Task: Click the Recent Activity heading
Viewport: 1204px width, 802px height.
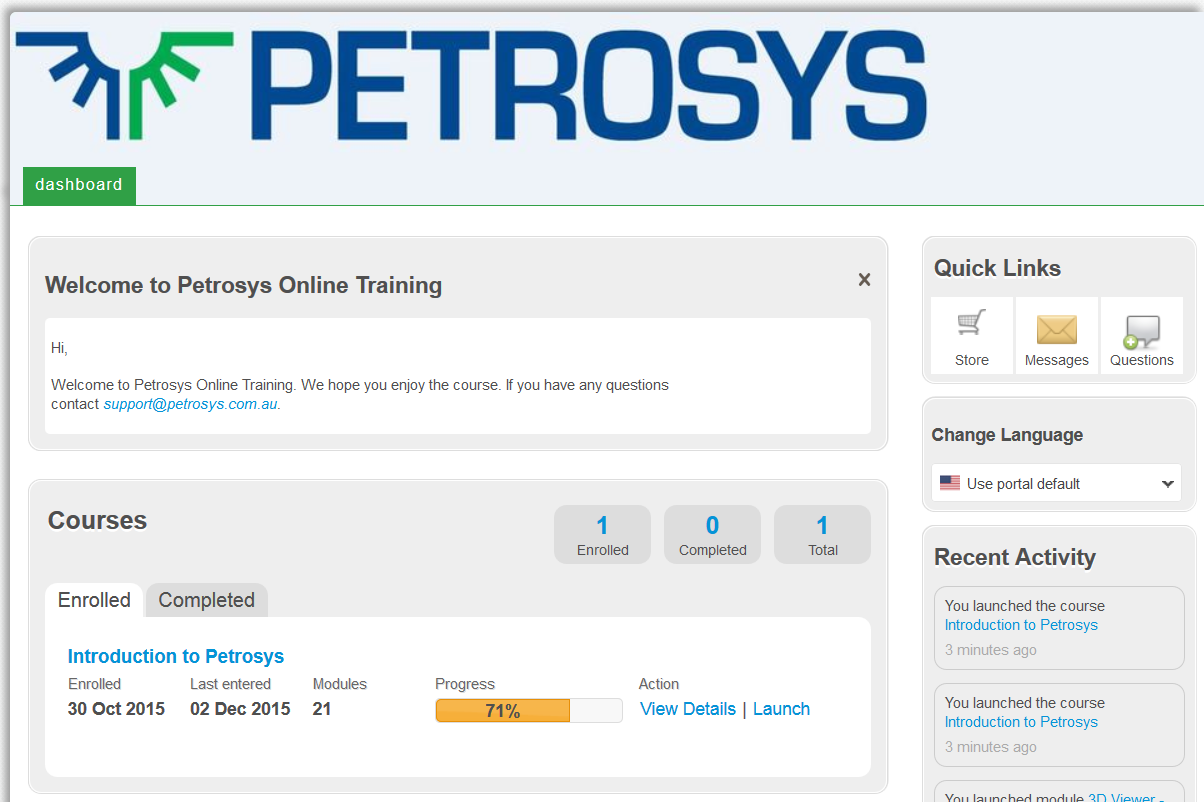Action: tap(1015, 557)
